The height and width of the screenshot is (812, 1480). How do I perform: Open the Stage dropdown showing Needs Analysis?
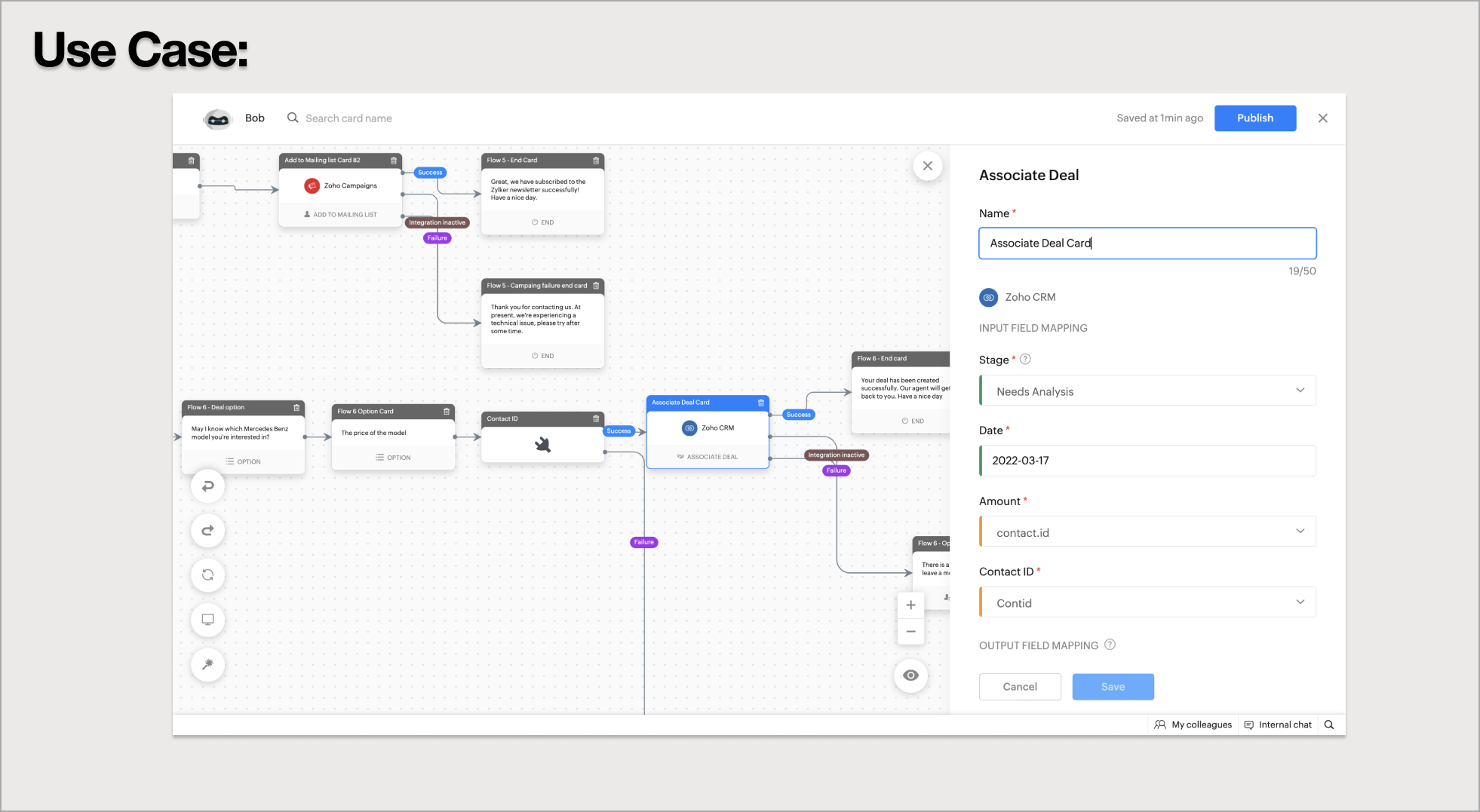(x=1147, y=391)
